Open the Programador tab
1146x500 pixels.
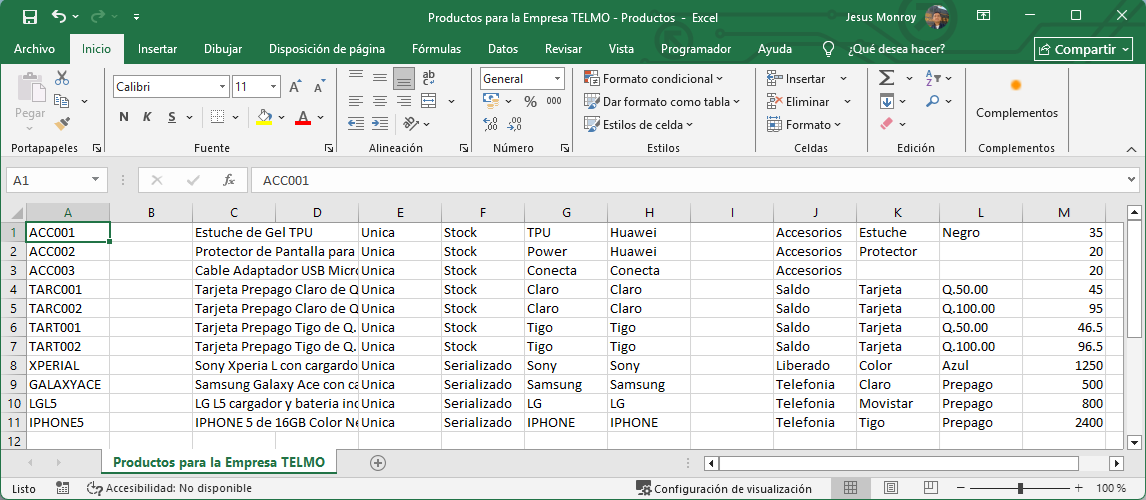(696, 49)
